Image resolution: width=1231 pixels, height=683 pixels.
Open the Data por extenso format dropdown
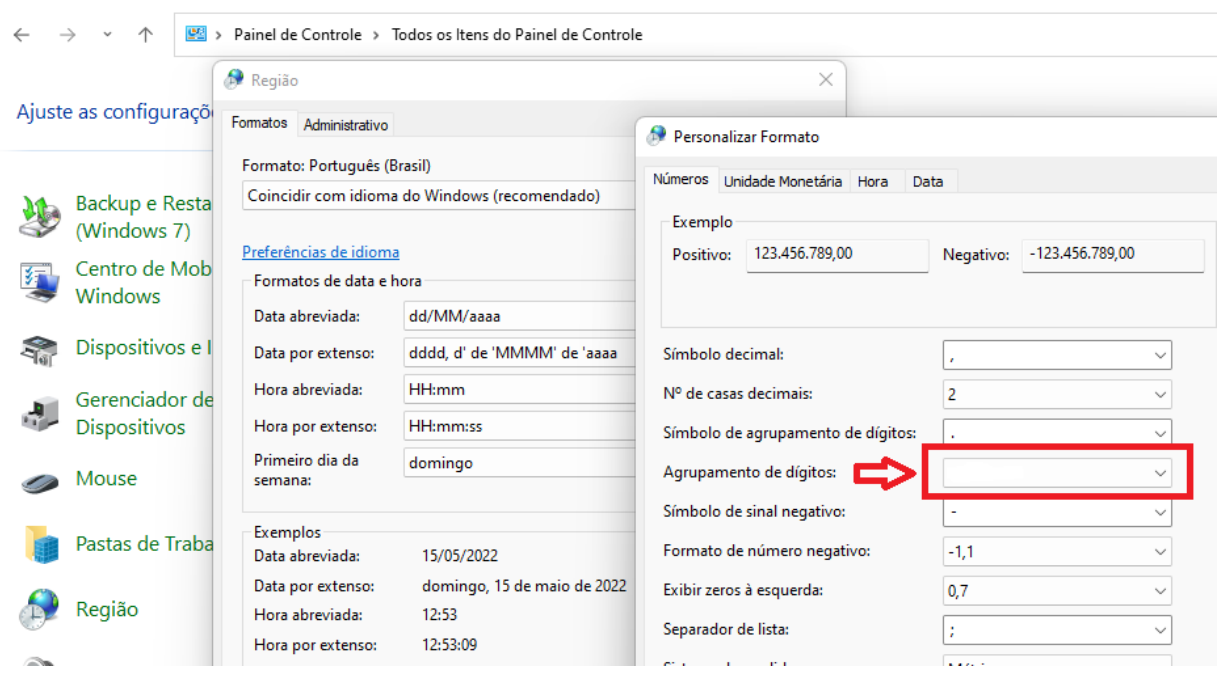520,353
